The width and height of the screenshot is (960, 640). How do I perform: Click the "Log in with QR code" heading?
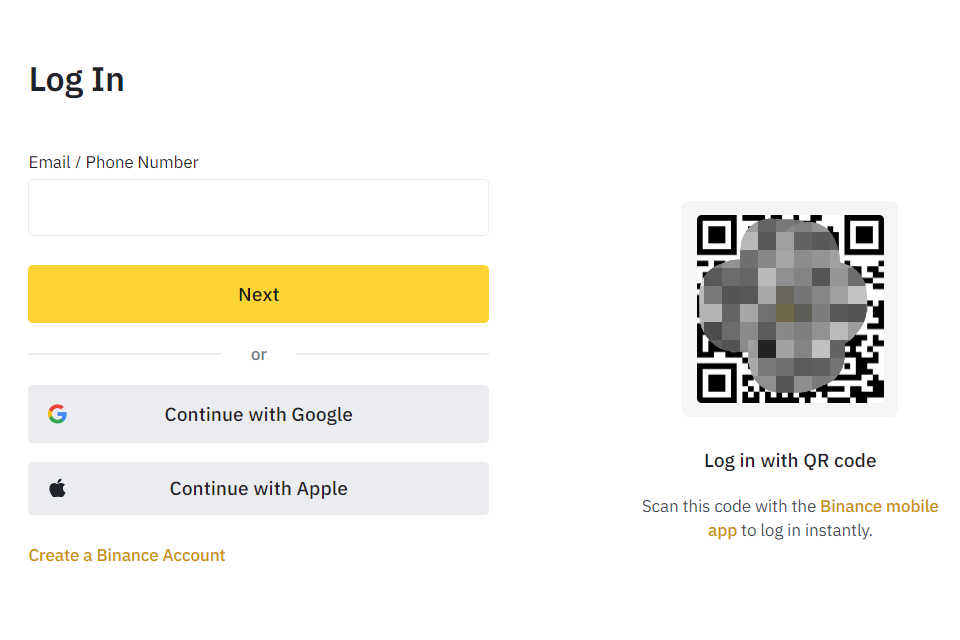pyautogui.click(x=790, y=461)
